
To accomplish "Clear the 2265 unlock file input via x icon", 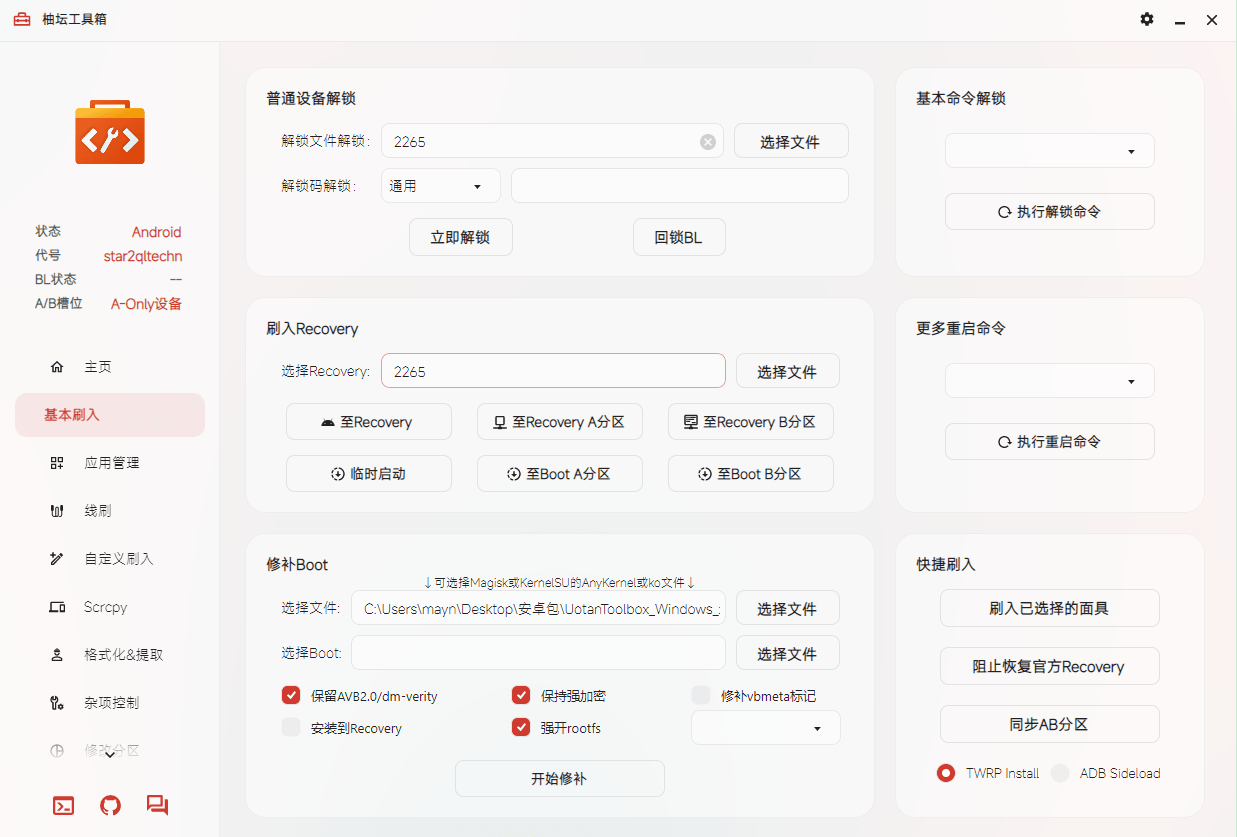I will (x=708, y=141).
